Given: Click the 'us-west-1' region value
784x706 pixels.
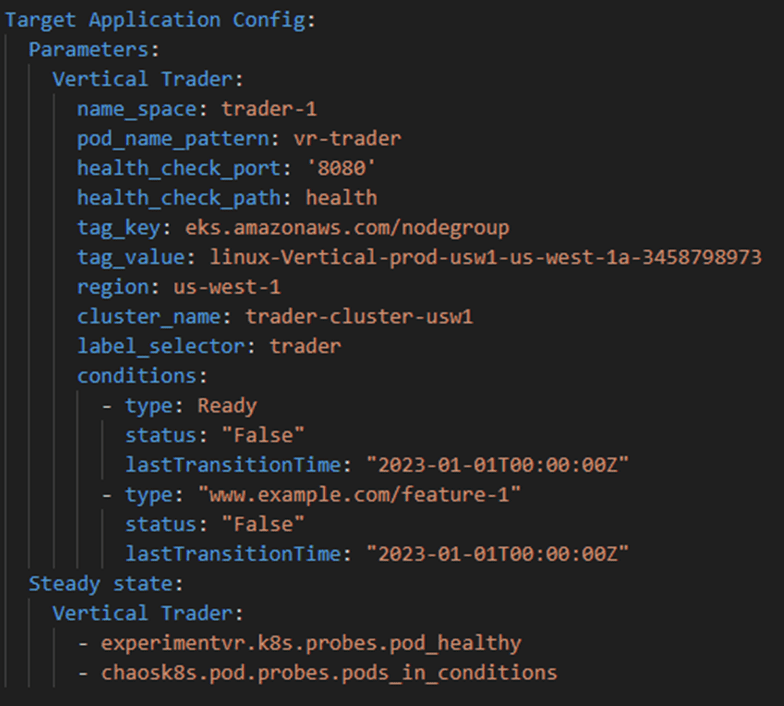Looking at the screenshot, I should point(227,287).
